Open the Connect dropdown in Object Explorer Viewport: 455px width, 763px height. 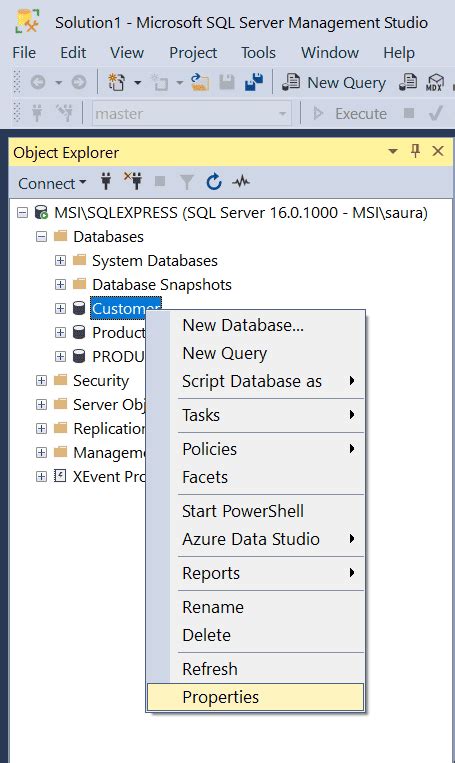(52, 183)
